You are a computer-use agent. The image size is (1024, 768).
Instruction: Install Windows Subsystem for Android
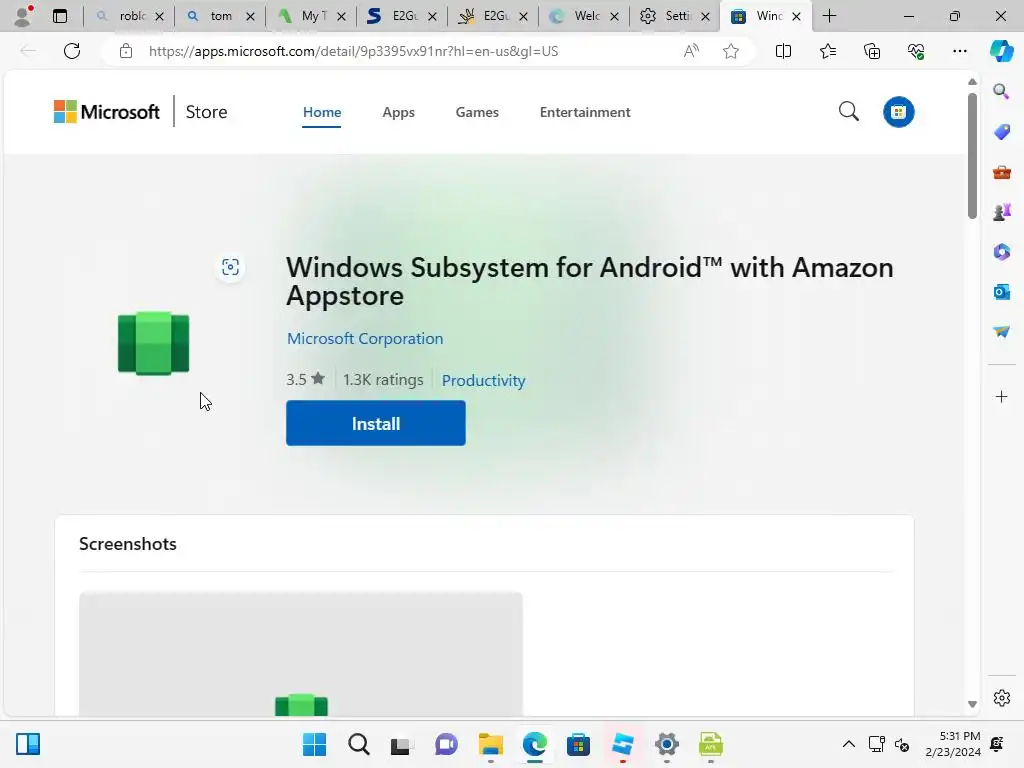point(376,423)
